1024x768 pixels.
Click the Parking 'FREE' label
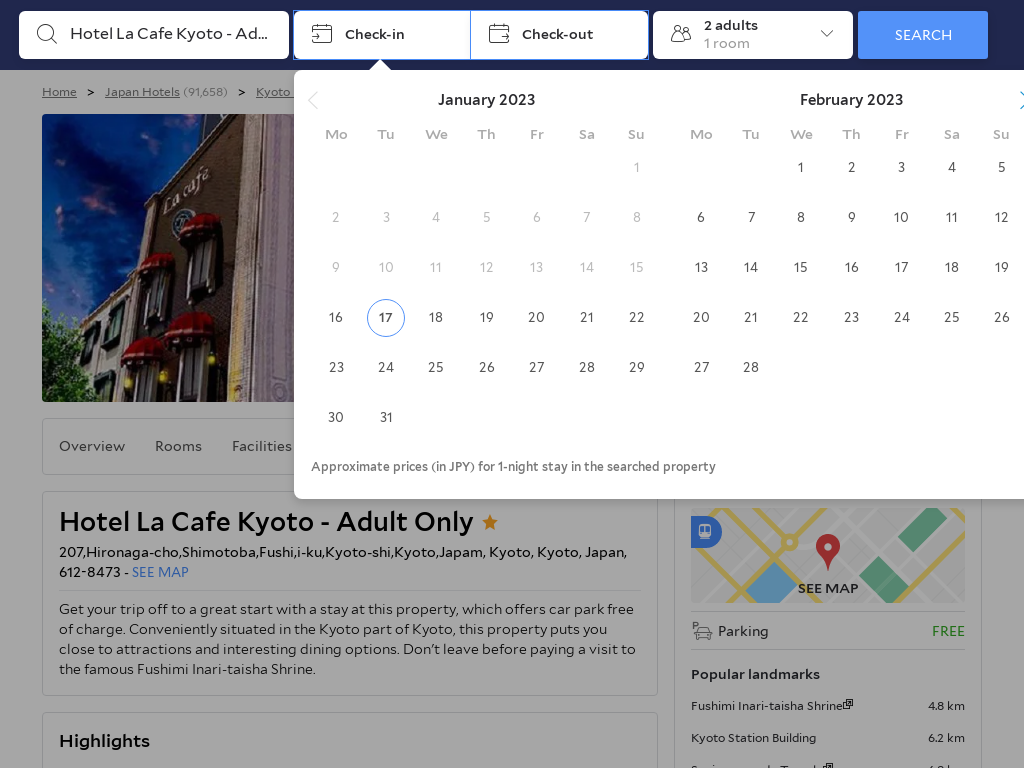[948, 632]
